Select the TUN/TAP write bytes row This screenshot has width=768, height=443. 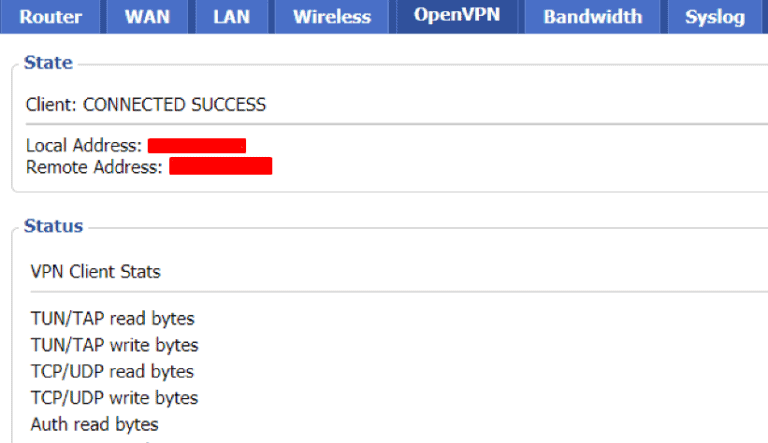tap(115, 345)
